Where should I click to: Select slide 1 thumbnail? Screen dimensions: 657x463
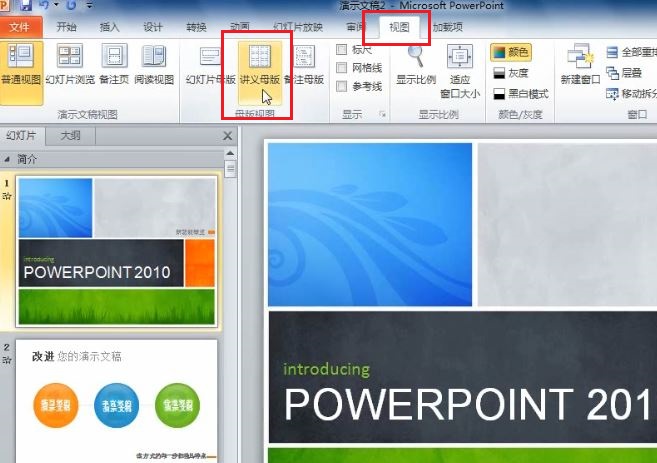tap(116, 251)
